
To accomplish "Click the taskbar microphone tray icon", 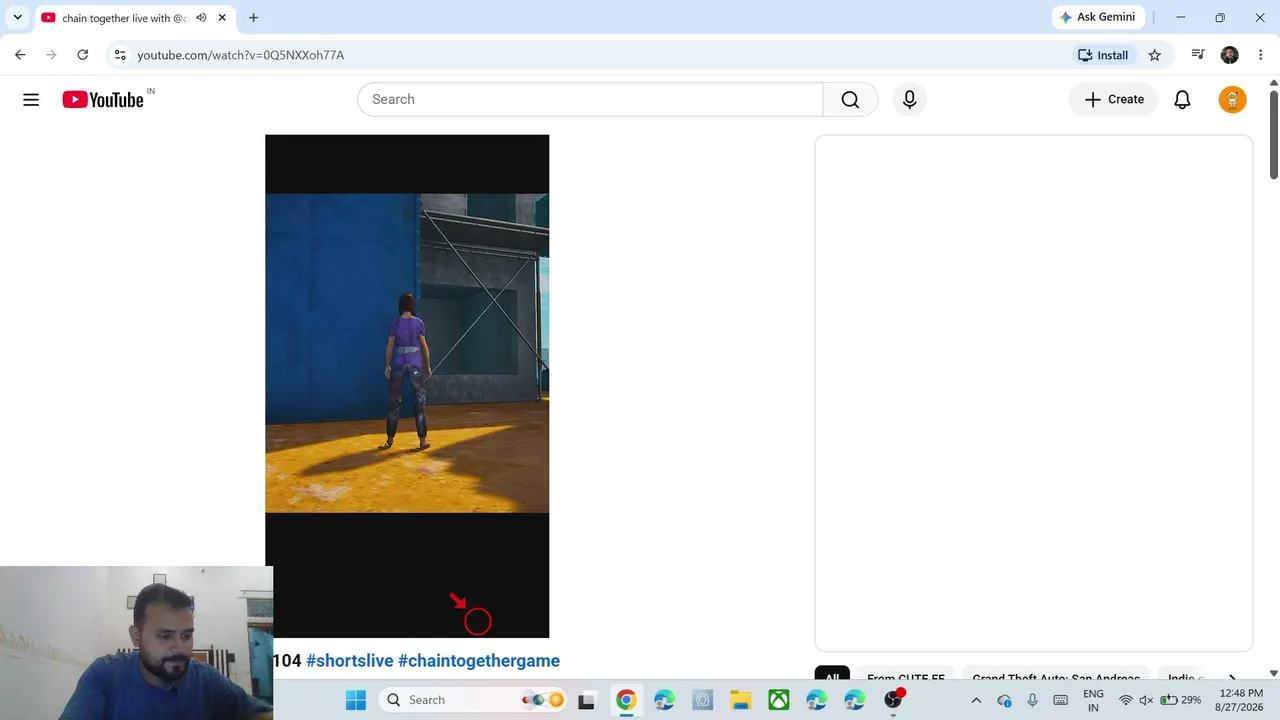I will click(x=1032, y=700).
